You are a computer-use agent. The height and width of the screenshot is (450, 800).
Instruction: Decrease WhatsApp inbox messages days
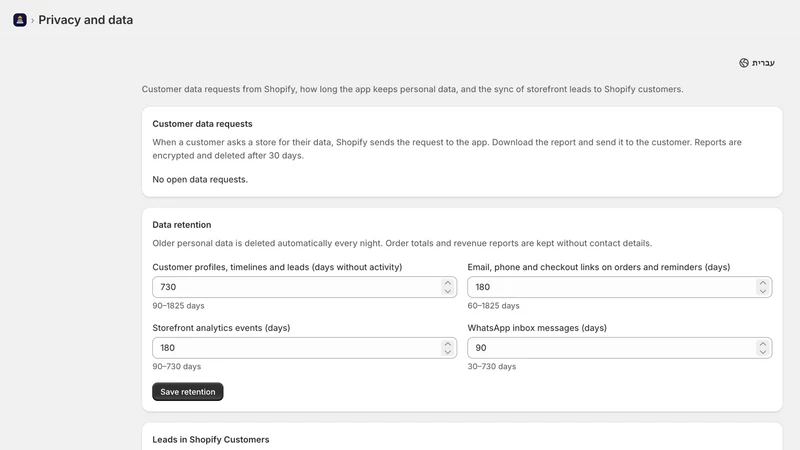[763, 352]
